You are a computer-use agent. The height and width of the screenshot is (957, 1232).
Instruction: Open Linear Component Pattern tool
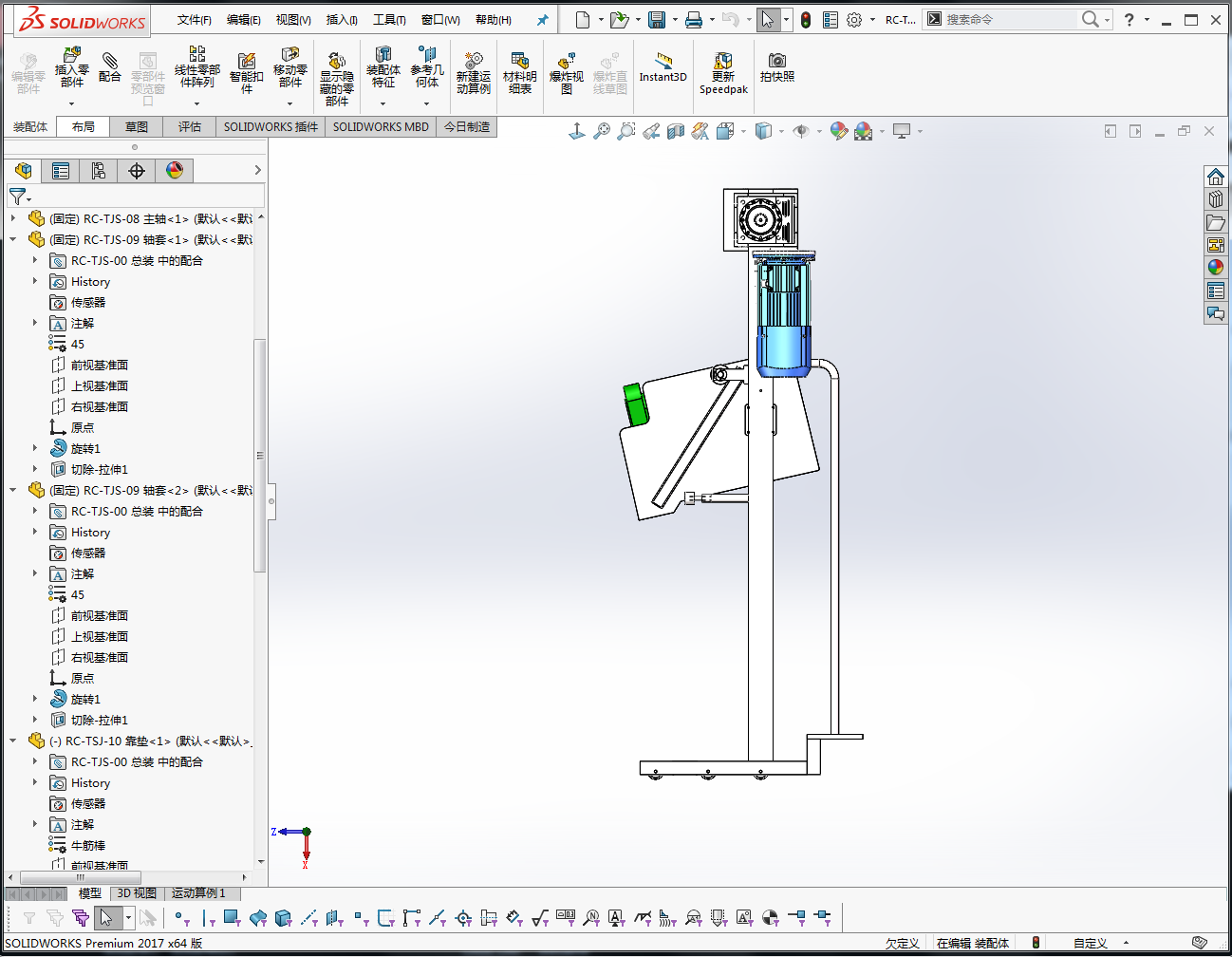click(196, 68)
